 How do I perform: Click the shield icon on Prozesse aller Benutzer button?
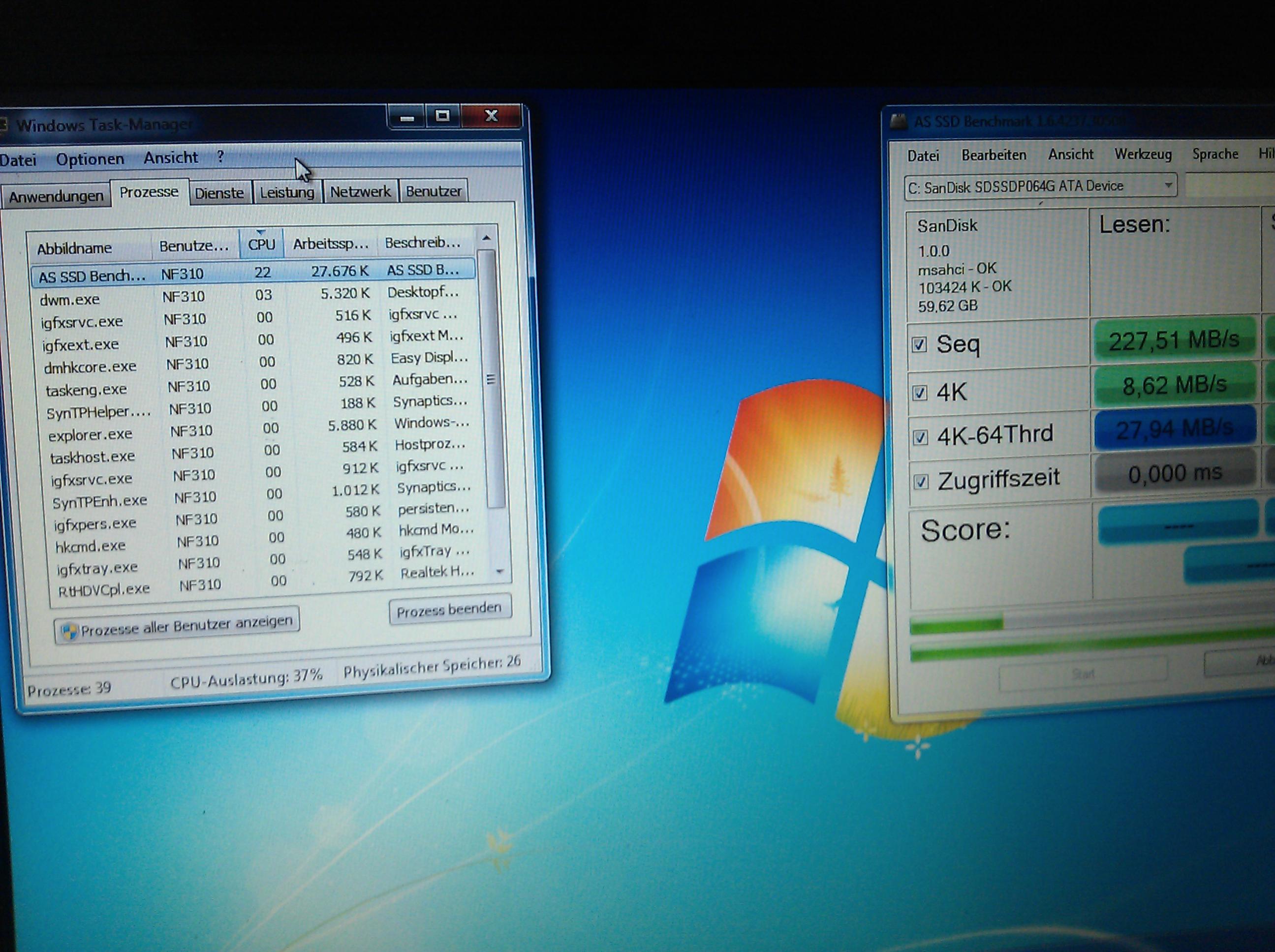pos(69,631)
